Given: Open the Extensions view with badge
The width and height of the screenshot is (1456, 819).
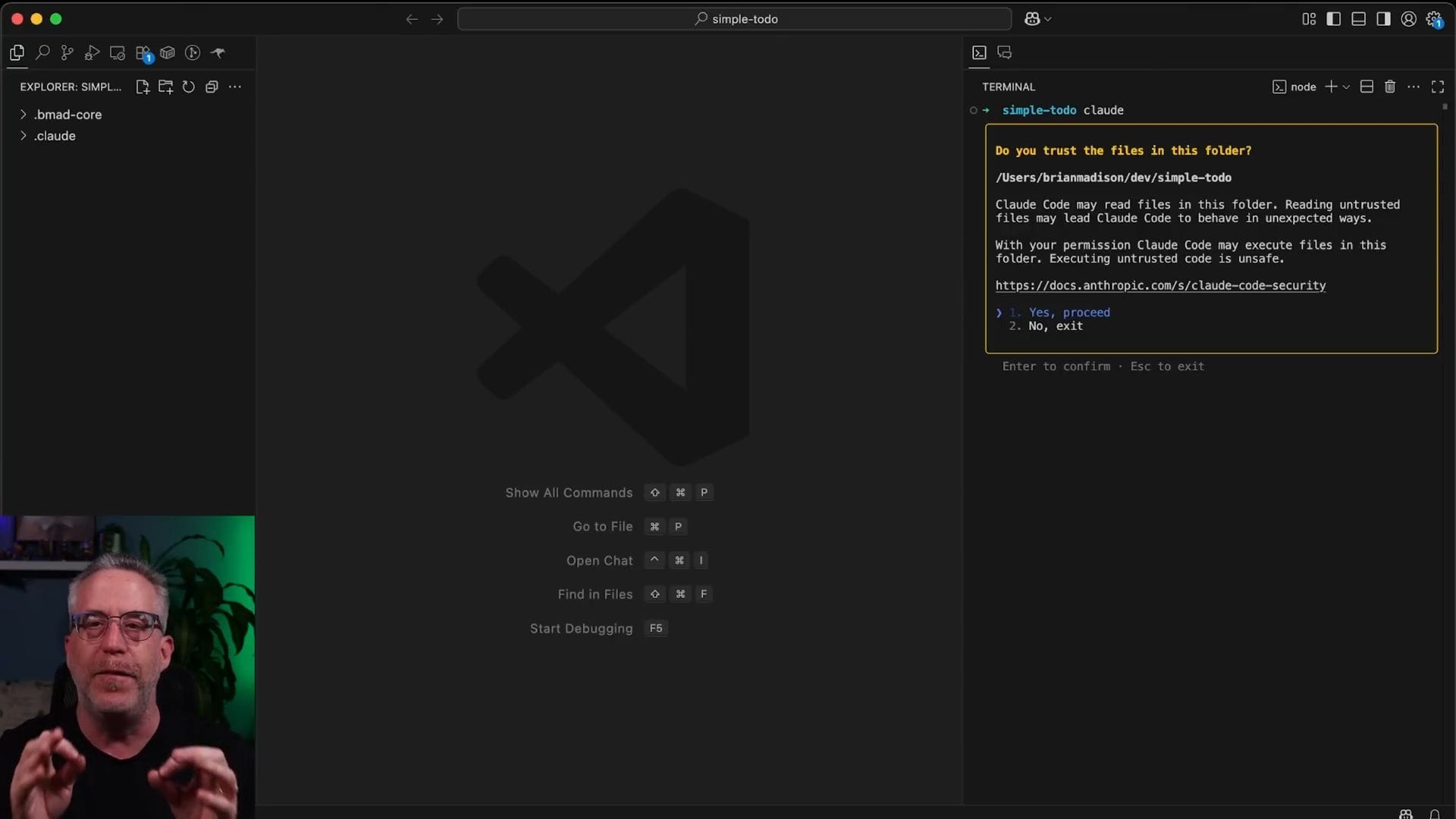Looking at the screenshot, I should pos(143,53).
